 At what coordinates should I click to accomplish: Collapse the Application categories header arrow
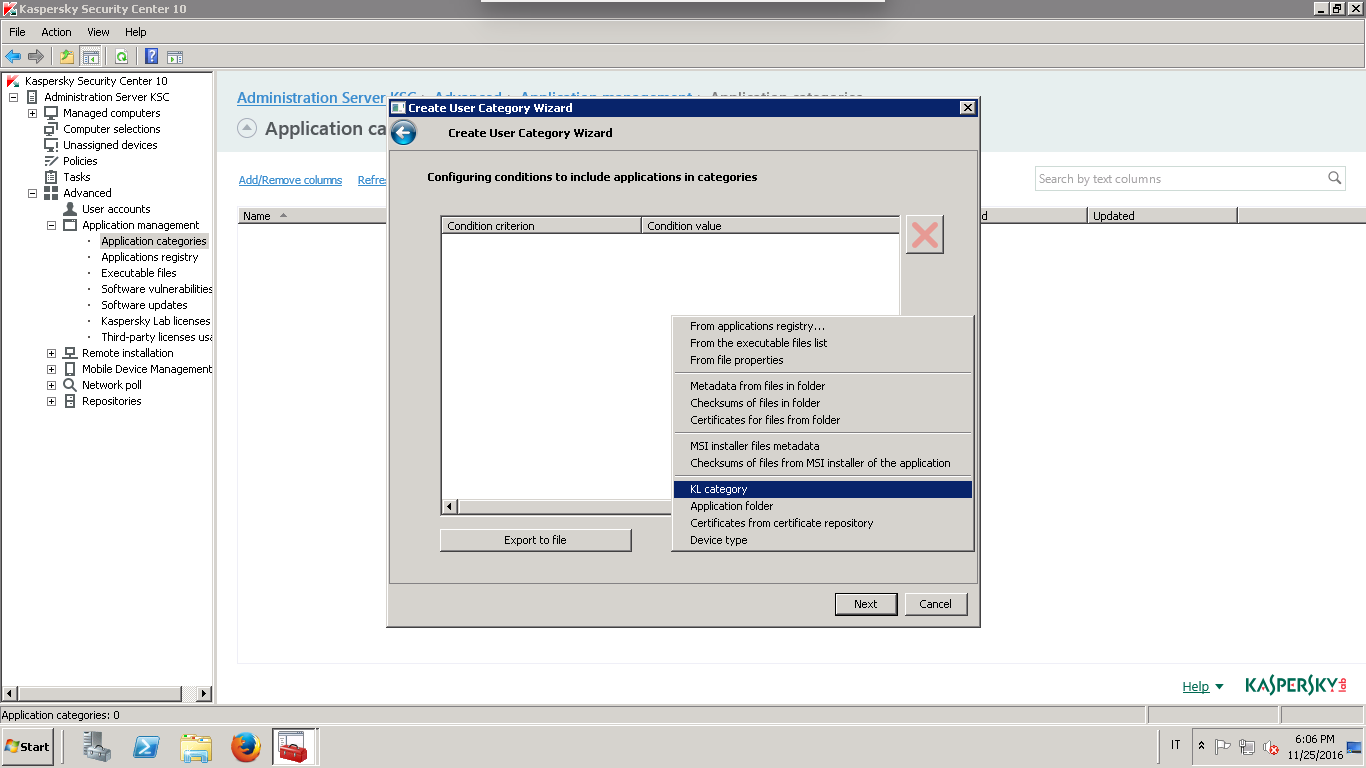tap(247, 128)
